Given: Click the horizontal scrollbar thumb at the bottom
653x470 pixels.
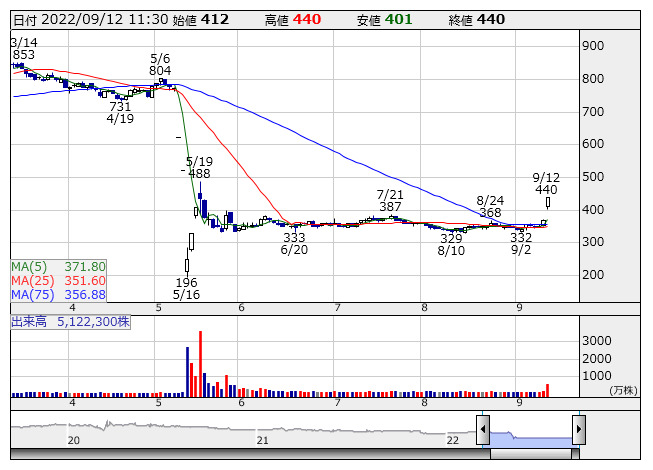Looking at the screenshot, I should 531,454.
